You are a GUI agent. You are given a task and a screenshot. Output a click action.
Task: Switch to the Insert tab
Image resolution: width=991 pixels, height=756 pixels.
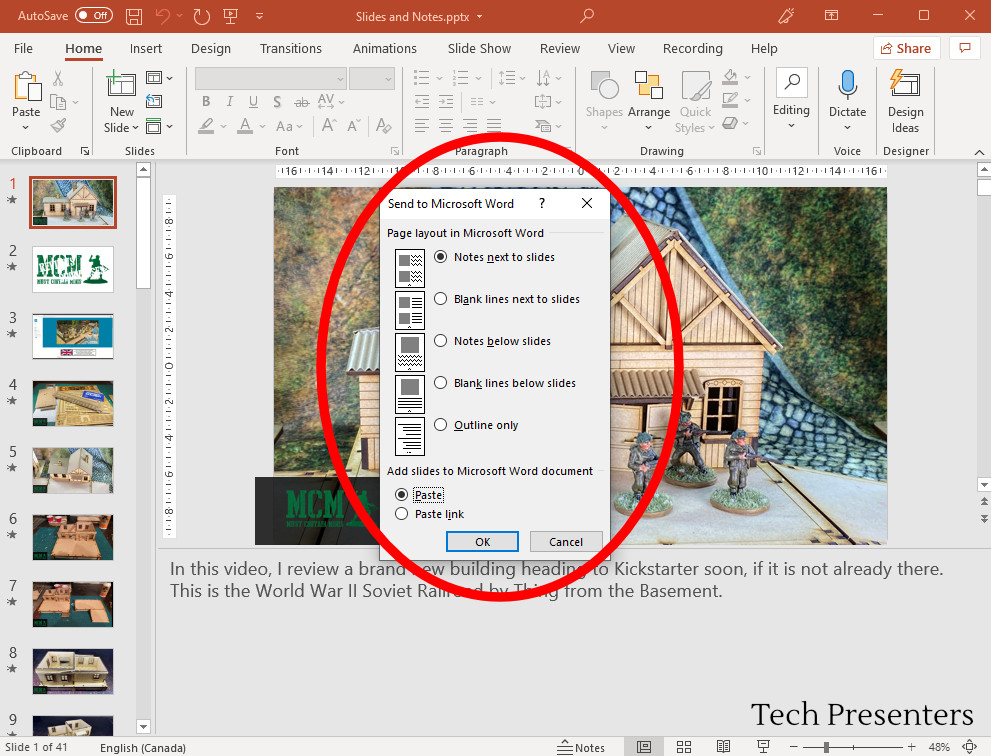145,49
